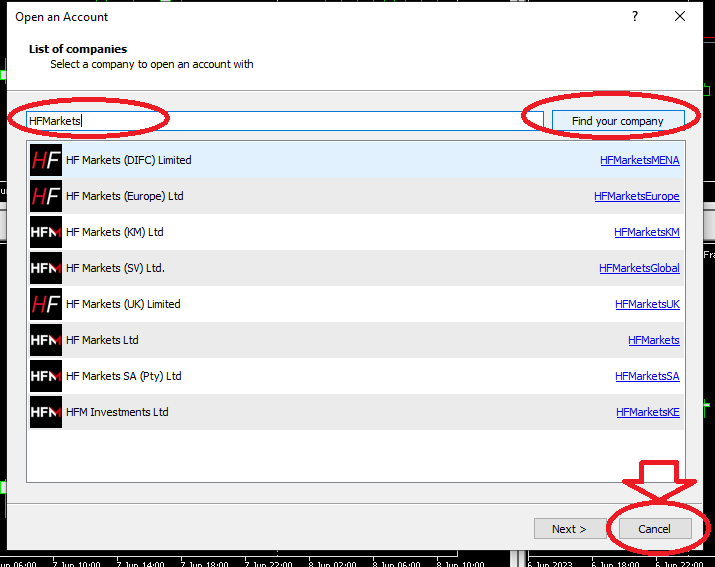Viewport: 715px width, 567px height.
Task: Click the HF Markets Ltd logo icon
Action: point(46,340)
